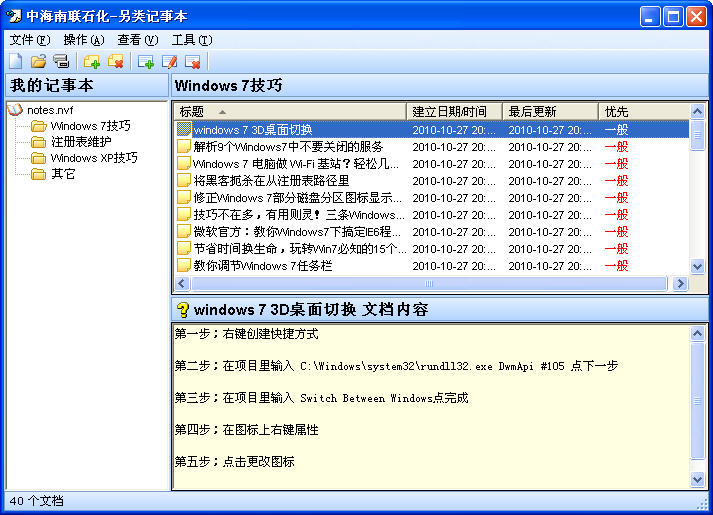The width and height of the screenshot is (713, 515).
Task: Open a notebook file via toolbar folder icon
Action: coord(39,61)
